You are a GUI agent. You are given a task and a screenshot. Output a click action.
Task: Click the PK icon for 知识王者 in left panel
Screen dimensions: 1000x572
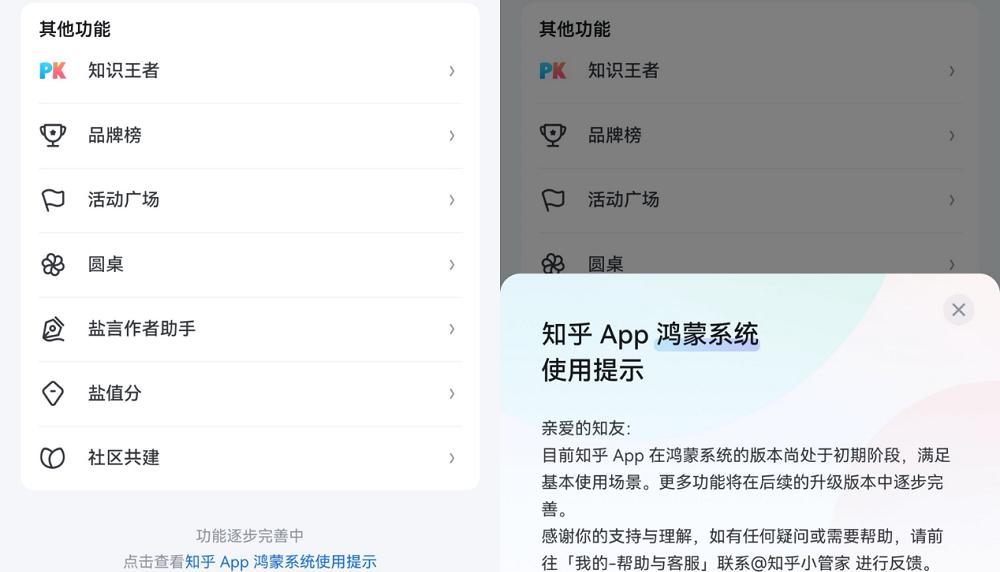[x=52, y=70]
